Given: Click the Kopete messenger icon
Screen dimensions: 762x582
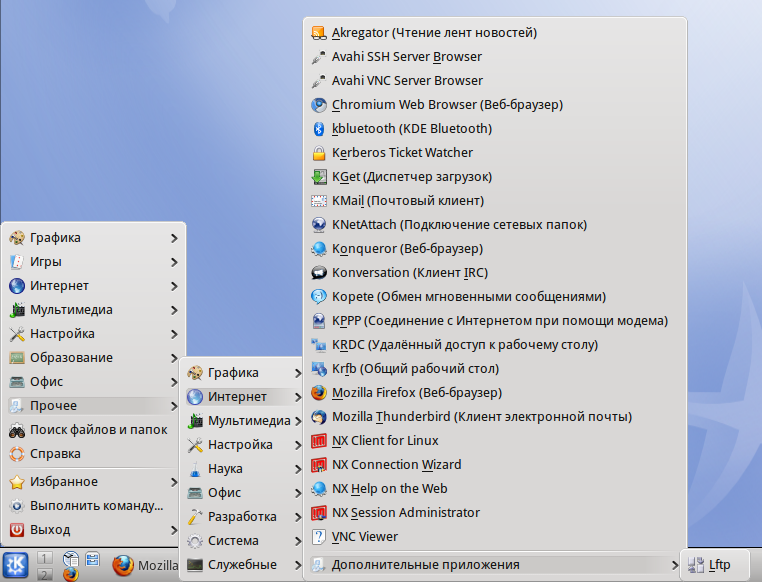Looking at the screenshot, I should coord(319,296).
